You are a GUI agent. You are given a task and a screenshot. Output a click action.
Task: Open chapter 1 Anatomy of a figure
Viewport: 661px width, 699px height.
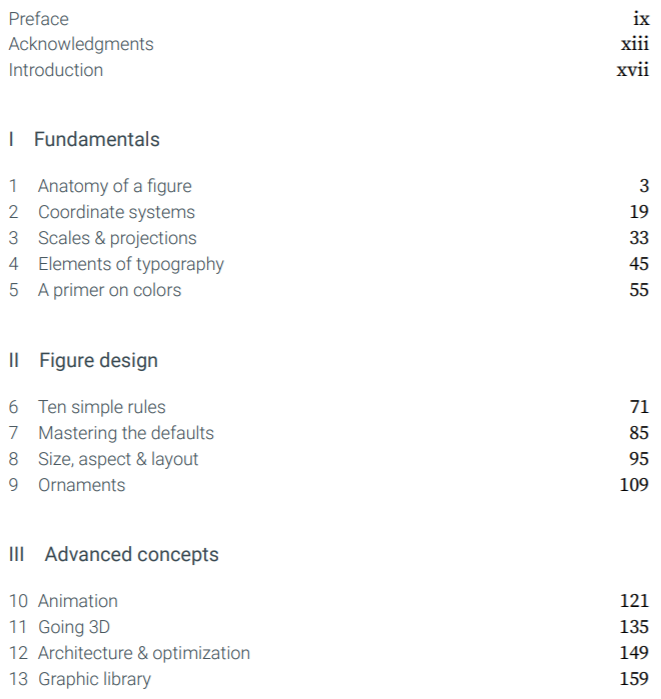click(x=115, y=186)
